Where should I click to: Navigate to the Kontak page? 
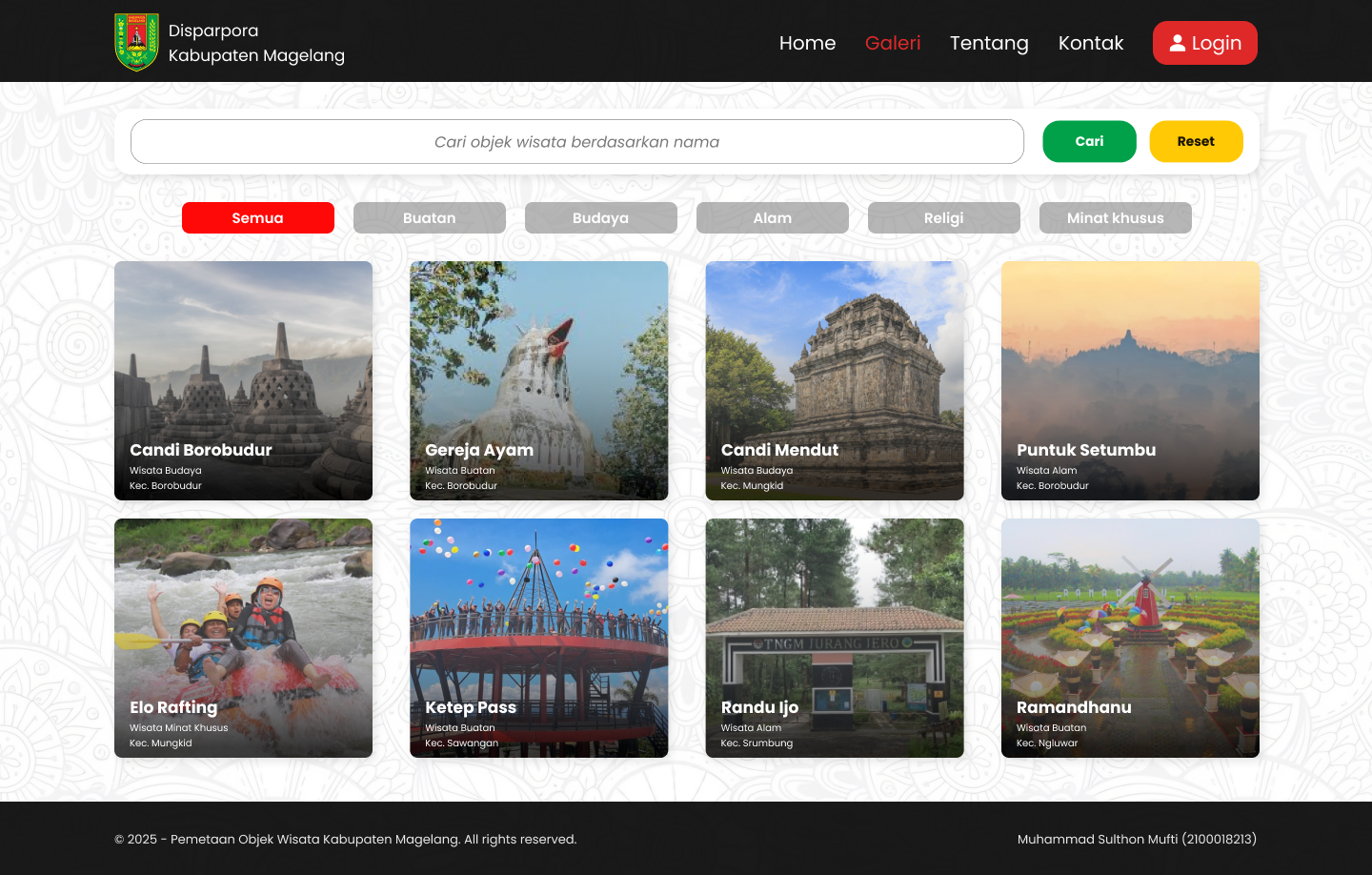[1091, 43]
